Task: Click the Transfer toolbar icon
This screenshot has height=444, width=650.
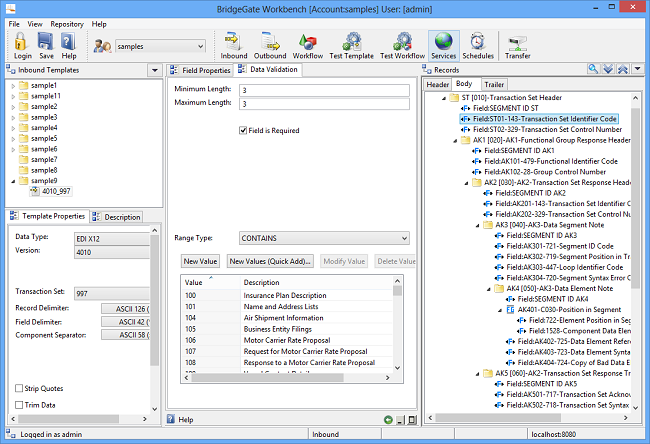Action: coord(518,42)
